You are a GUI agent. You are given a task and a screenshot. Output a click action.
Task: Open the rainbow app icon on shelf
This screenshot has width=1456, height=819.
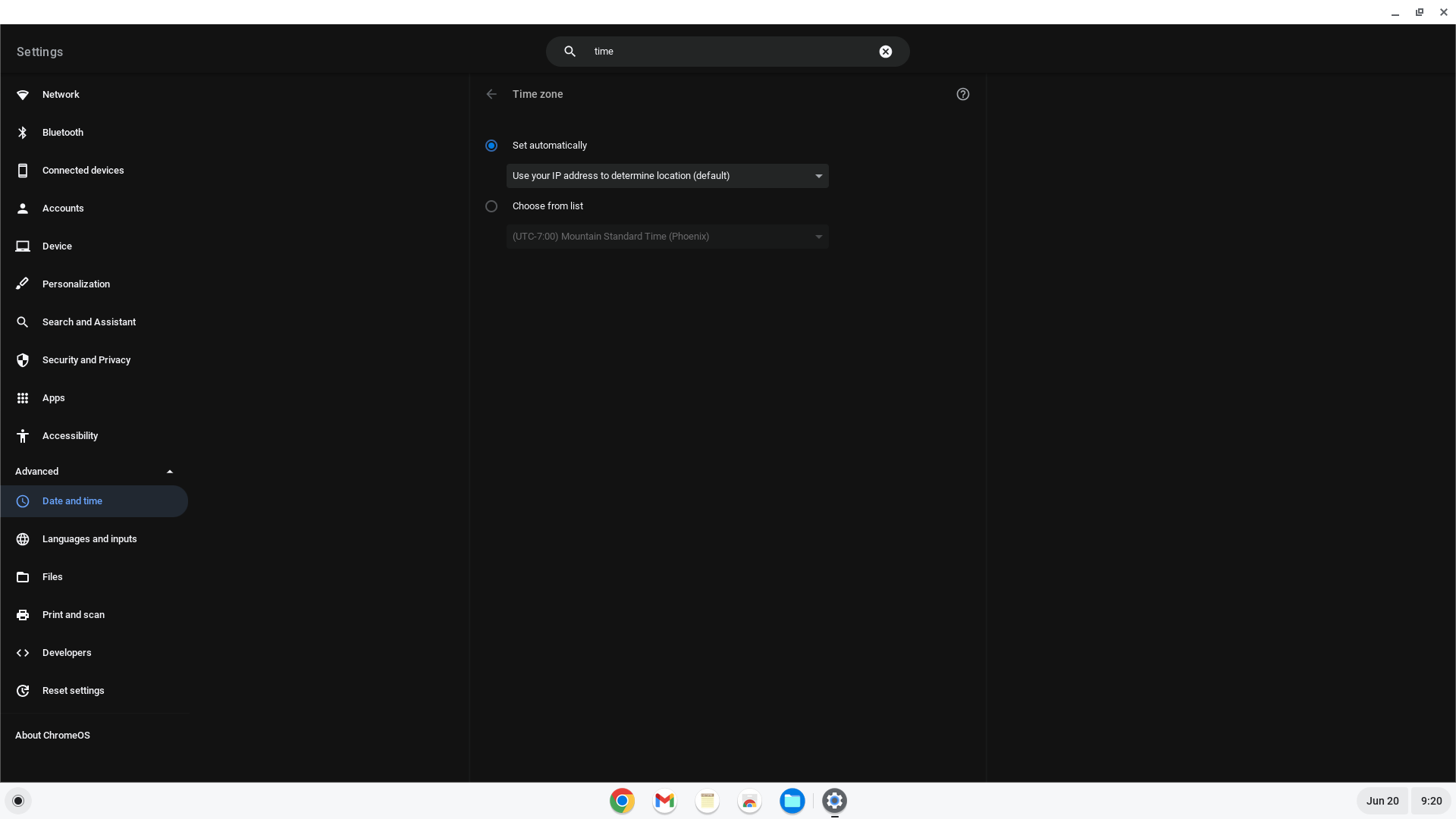[x=750, y=801]
